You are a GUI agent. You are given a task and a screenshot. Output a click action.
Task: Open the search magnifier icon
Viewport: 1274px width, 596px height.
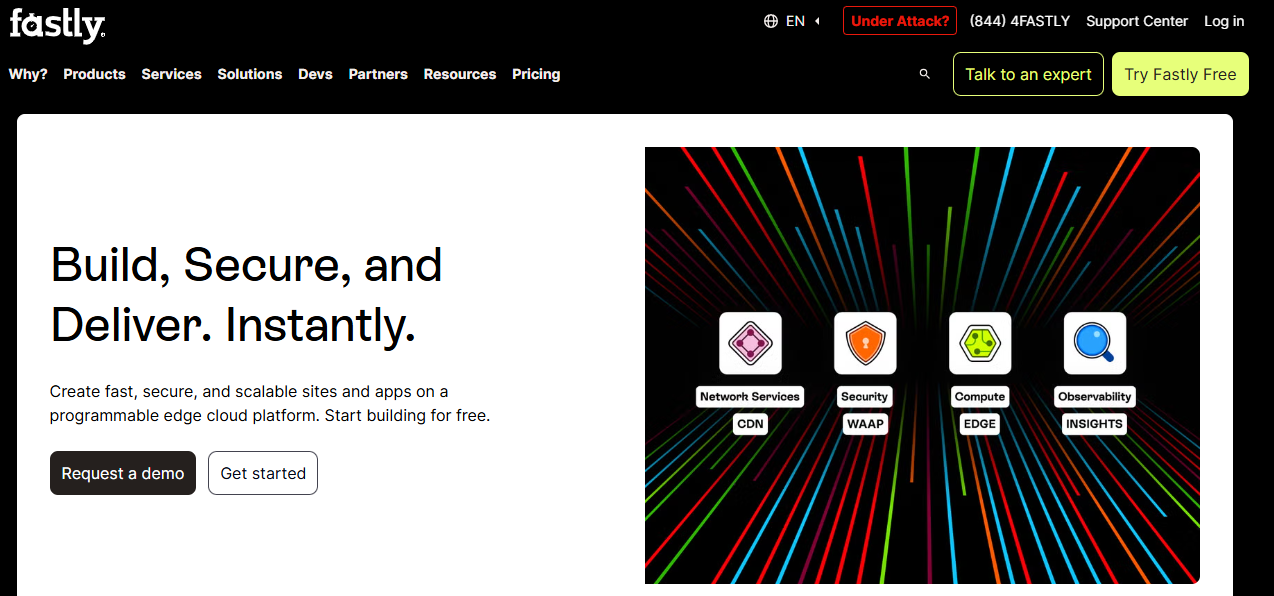tap(925, 74)
